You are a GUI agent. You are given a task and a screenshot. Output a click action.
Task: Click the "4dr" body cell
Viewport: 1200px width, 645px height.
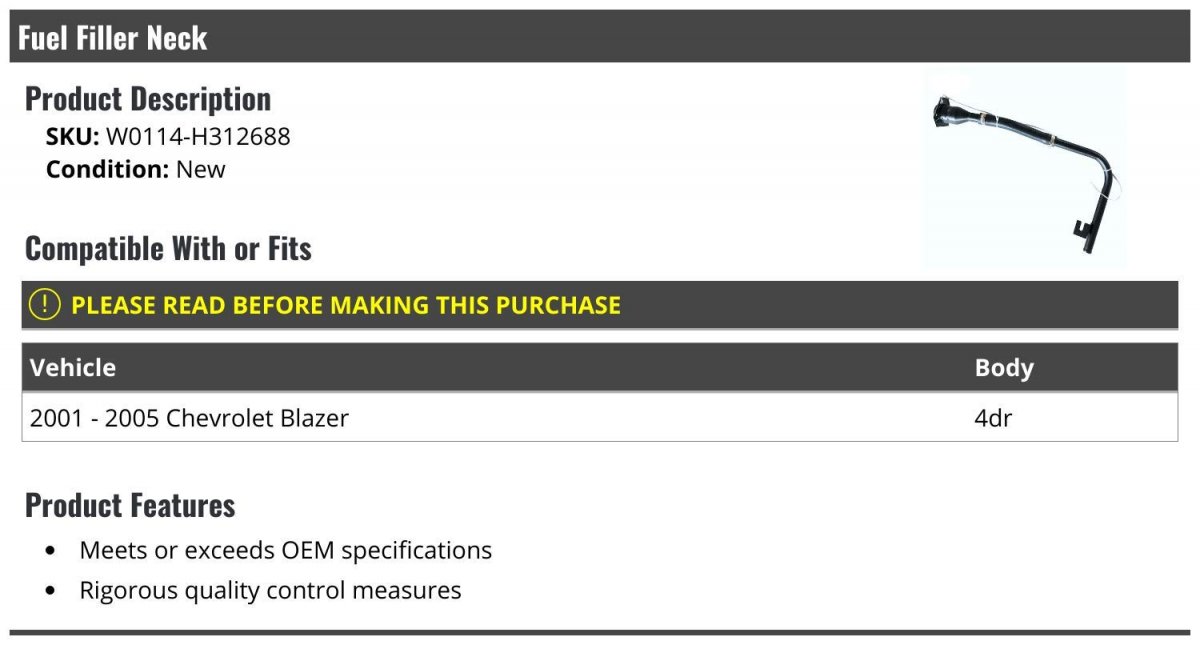pyautogui.click(x=993, y=418)
